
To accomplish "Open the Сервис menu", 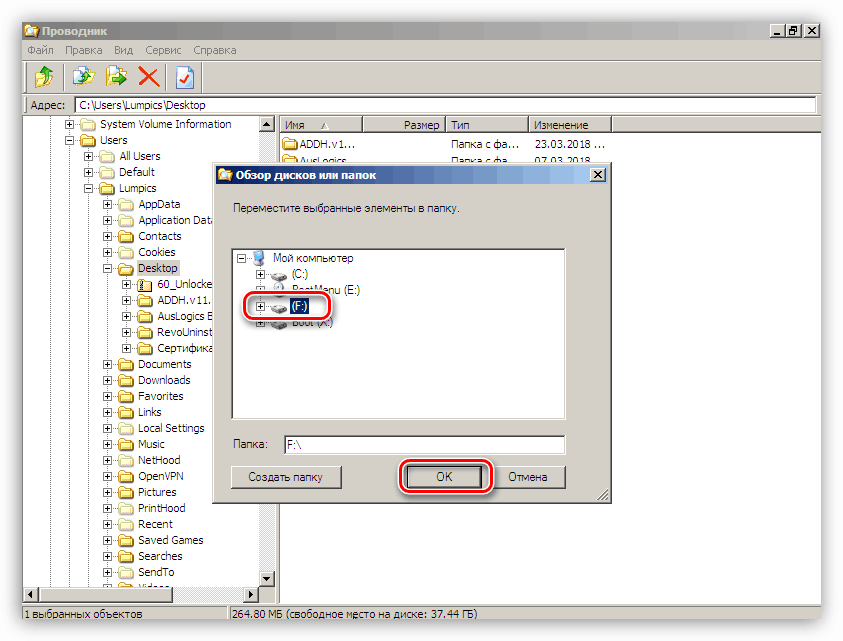I will pos(163,50).
